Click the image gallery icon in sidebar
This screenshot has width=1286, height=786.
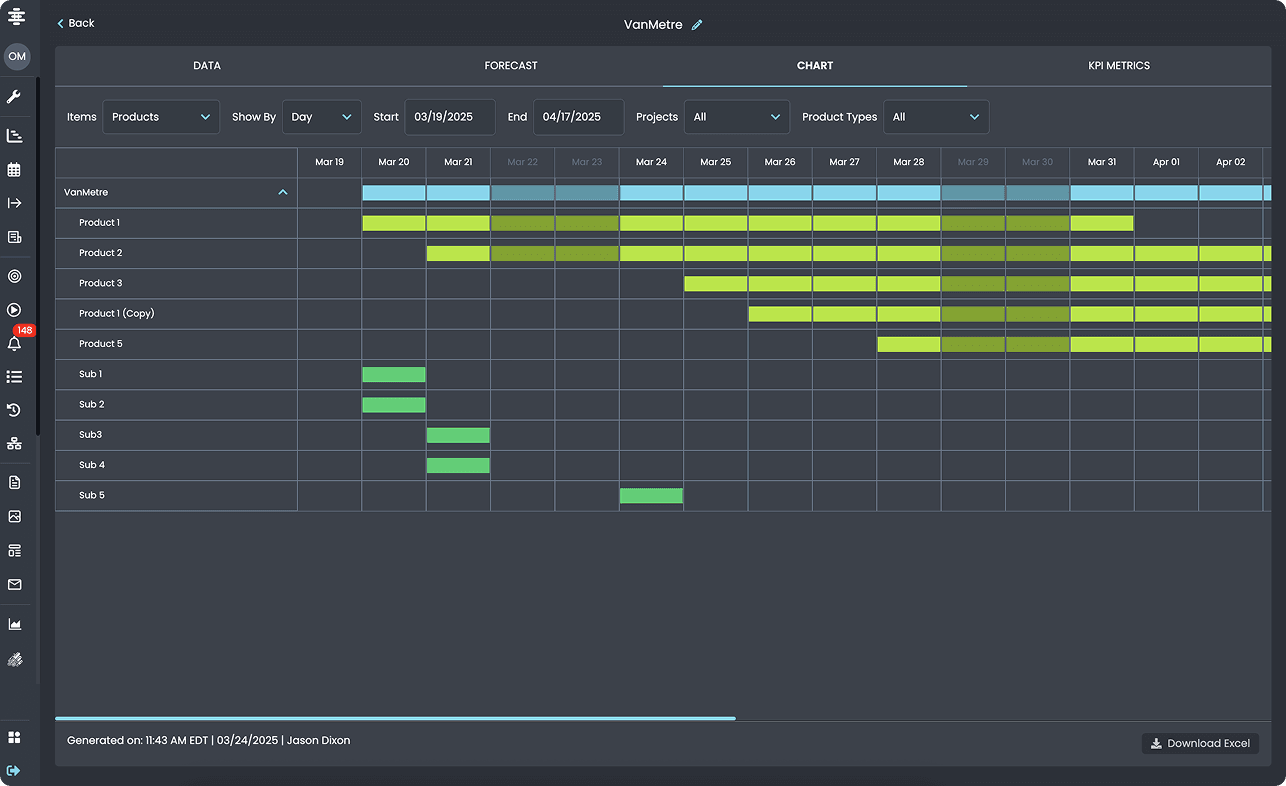tap(14, 517)
